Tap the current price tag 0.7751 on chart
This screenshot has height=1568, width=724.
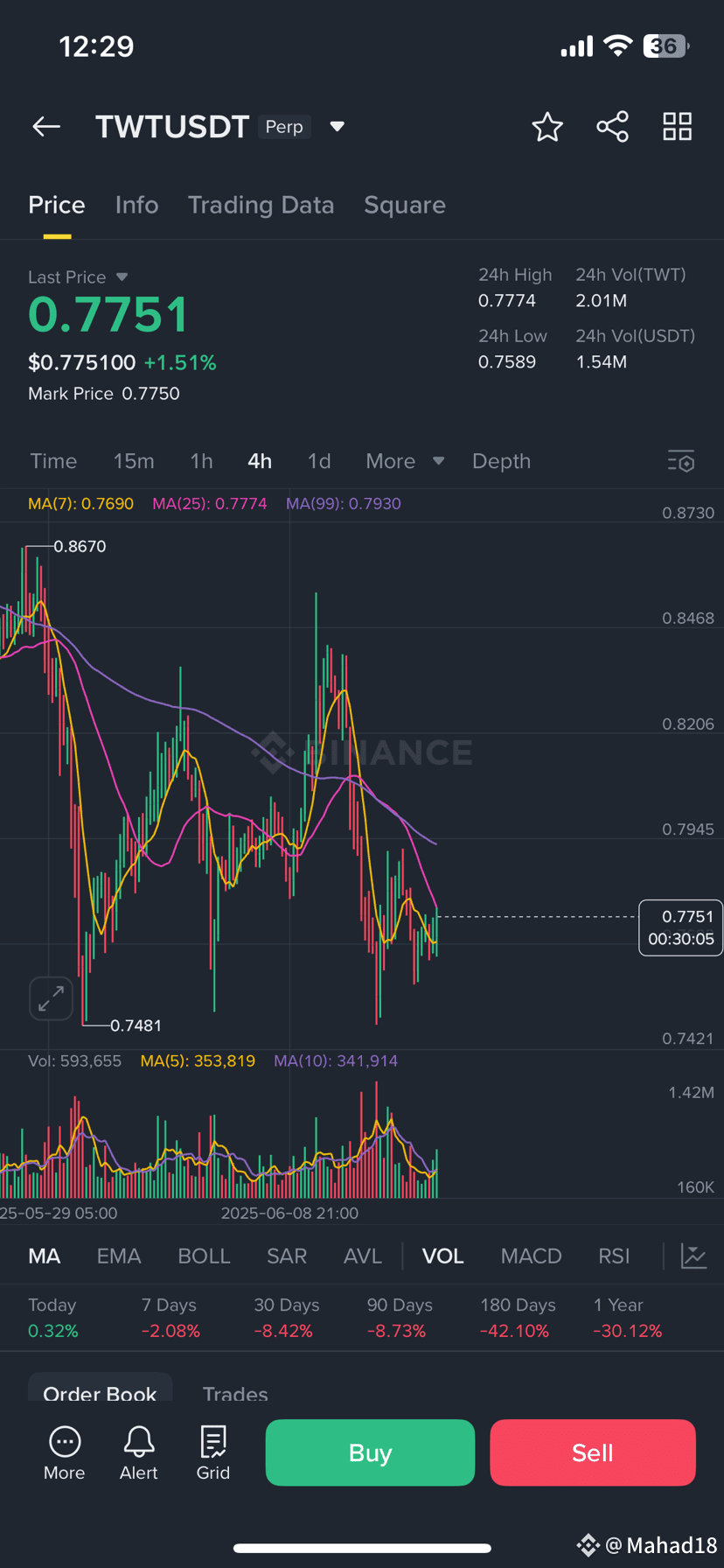[x=681, y=927]
